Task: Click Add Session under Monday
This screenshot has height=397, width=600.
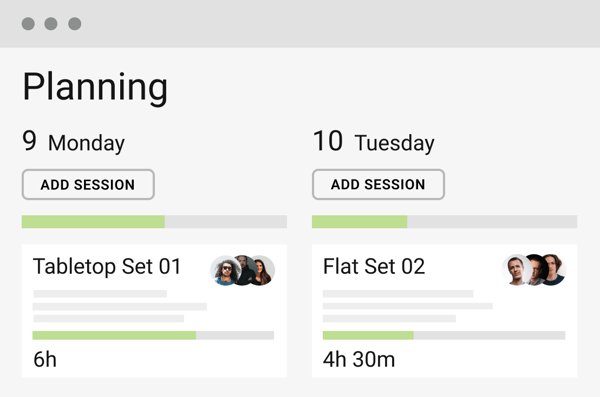Action: point(88,185)
